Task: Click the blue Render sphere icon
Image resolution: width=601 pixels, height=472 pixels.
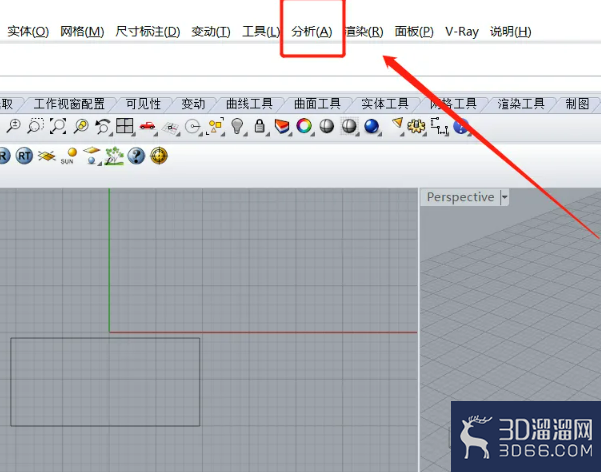Action: [x=371, y=126]
